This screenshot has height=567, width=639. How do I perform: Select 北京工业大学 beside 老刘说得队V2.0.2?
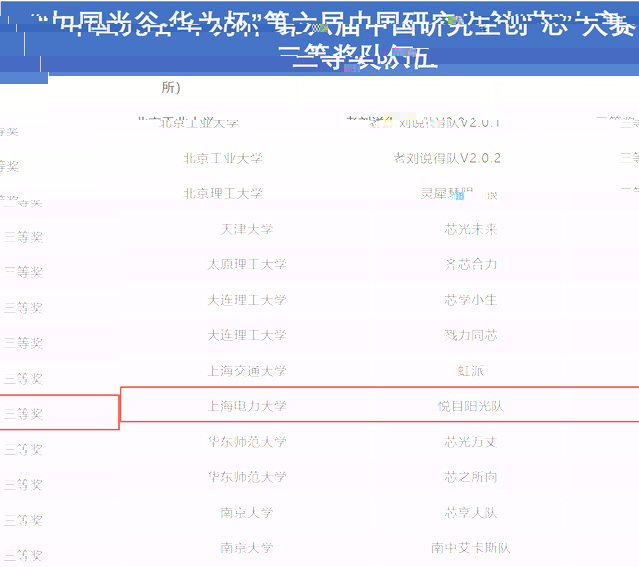[x=223, y=158]
